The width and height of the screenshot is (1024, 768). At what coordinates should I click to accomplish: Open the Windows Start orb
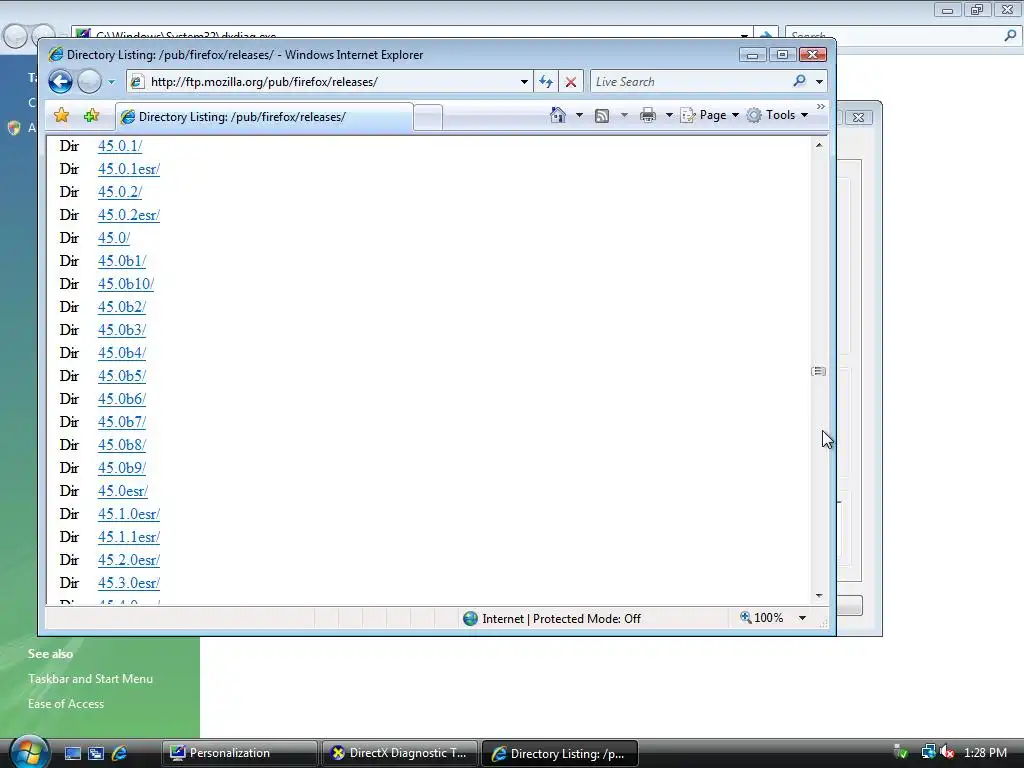pyautogui.click(x=29, y=752)
